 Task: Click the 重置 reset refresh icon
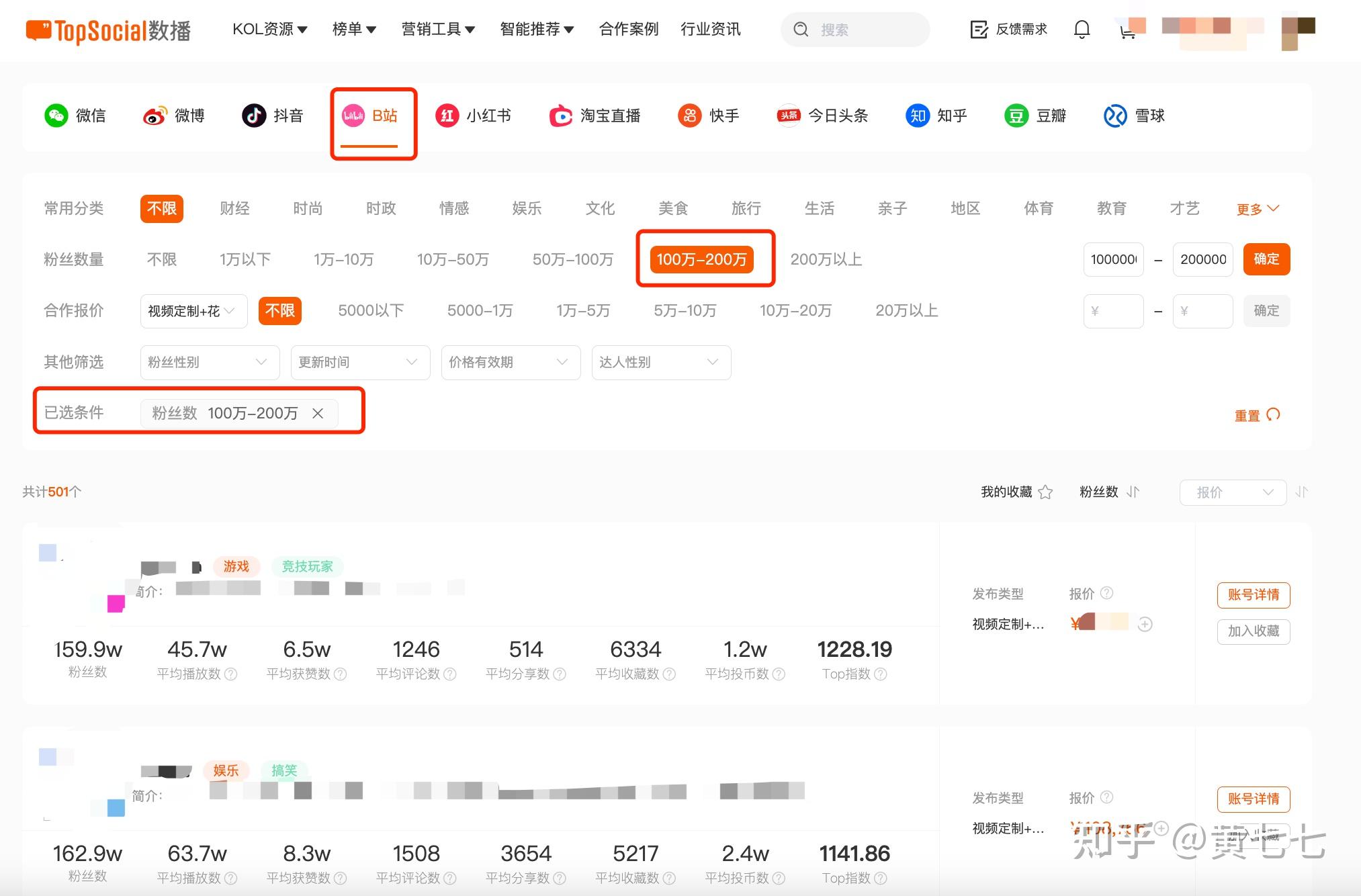1273,414
